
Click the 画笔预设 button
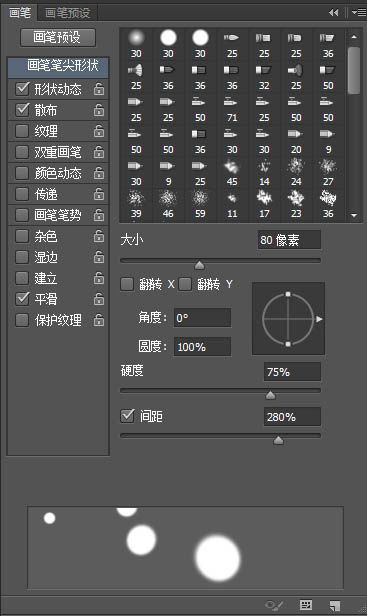tap(58, 37)
